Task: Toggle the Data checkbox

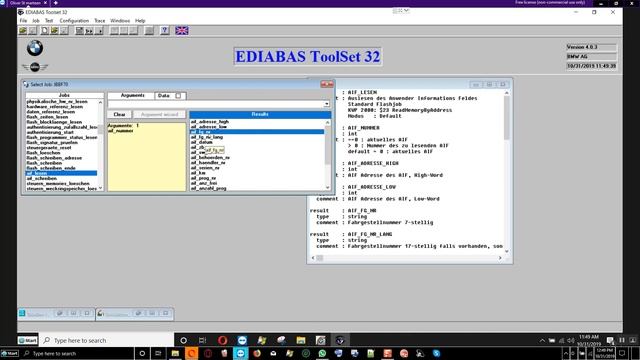Action: pos(178,96)
